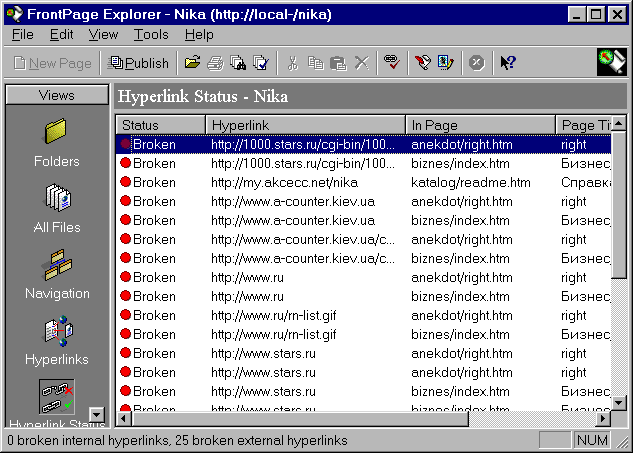Open the Tools menu
The image size is (633, 453).
(x=151, y=35)
